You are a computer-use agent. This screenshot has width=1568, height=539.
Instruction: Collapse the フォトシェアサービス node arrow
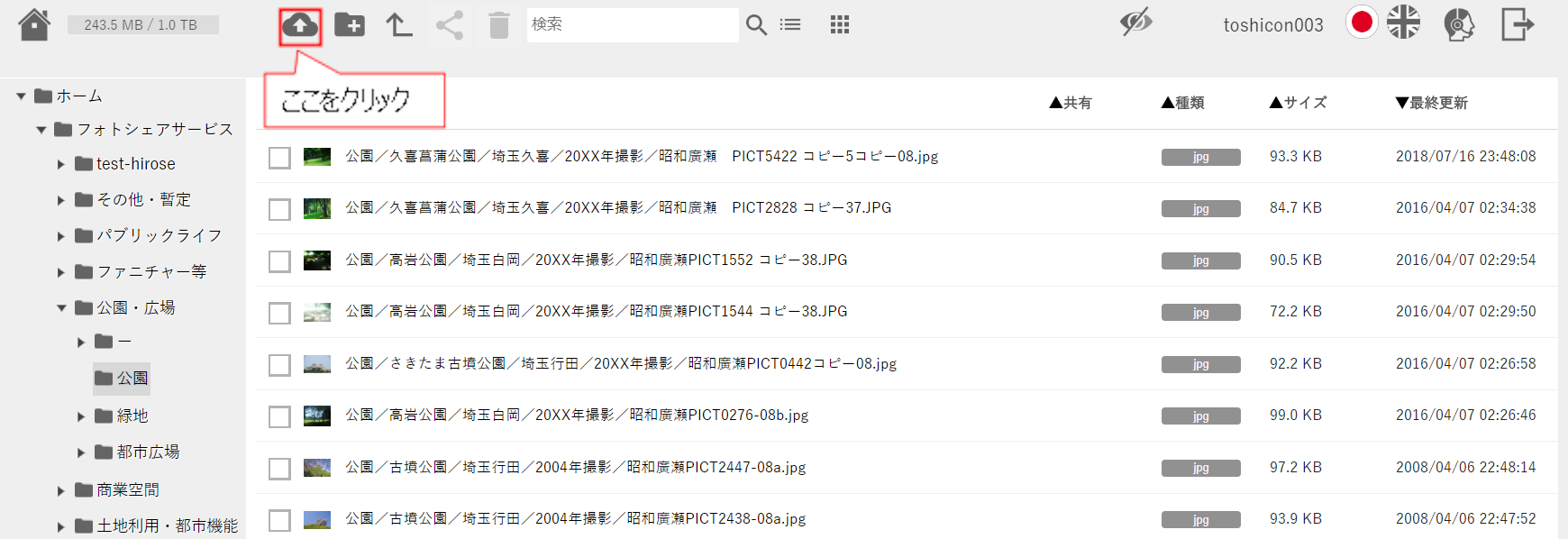pos(41,130)
